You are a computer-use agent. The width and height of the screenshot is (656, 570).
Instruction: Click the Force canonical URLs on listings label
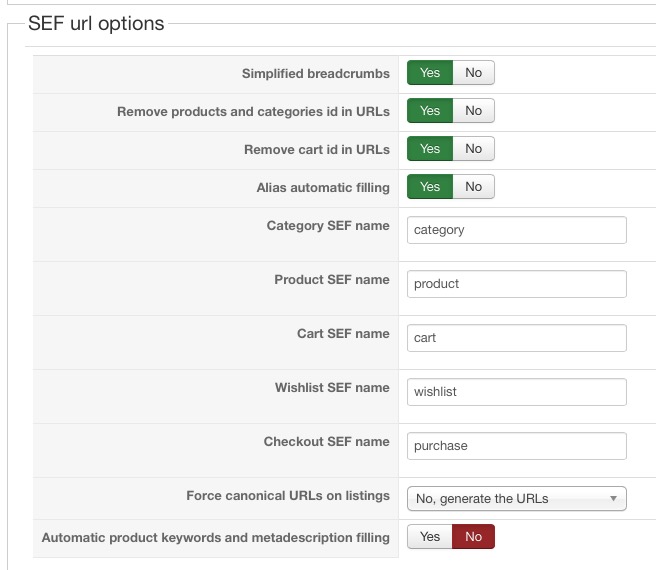pos(288,496)
